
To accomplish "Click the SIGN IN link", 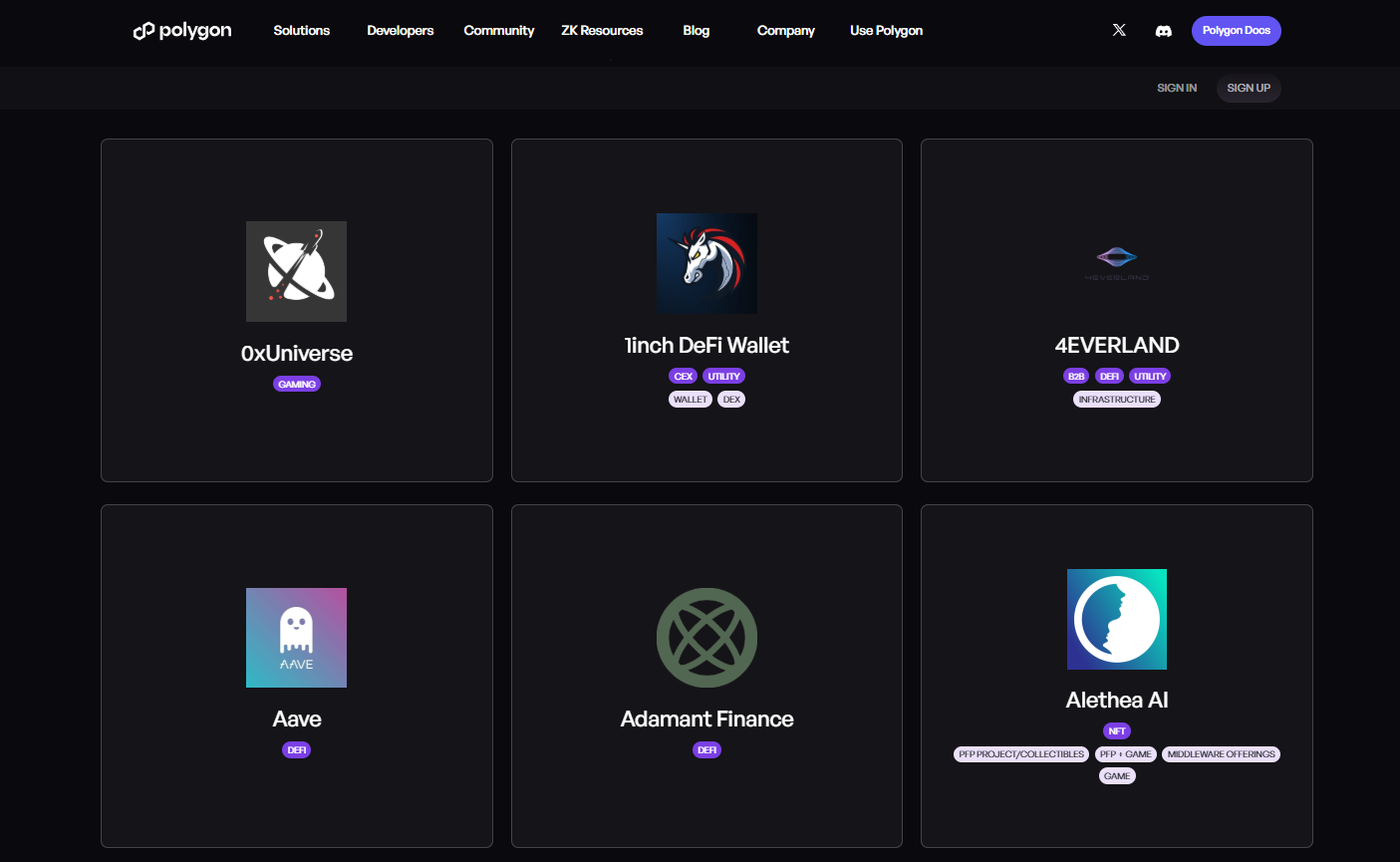I will pyautogui.click(x=1177, y=88).
